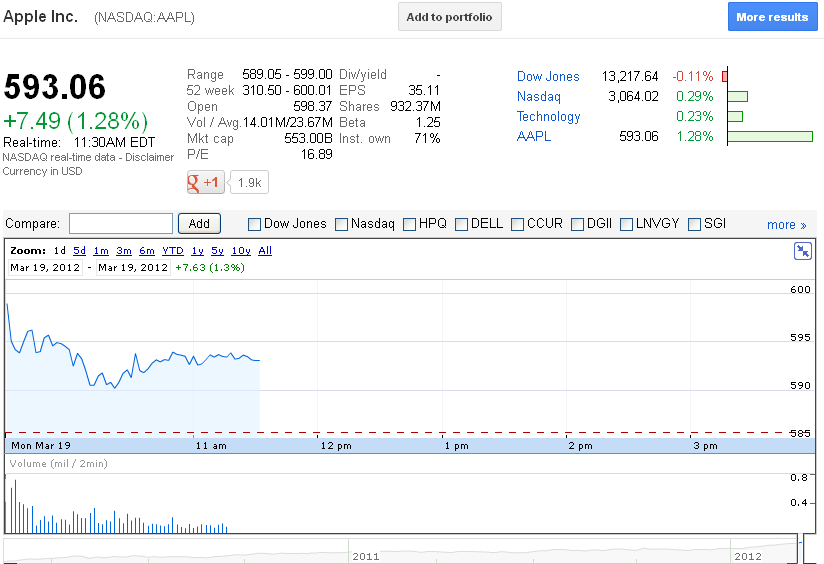Click the Open value 598.37
This screenshot has height=564, width=824.
tap(312, 107)
